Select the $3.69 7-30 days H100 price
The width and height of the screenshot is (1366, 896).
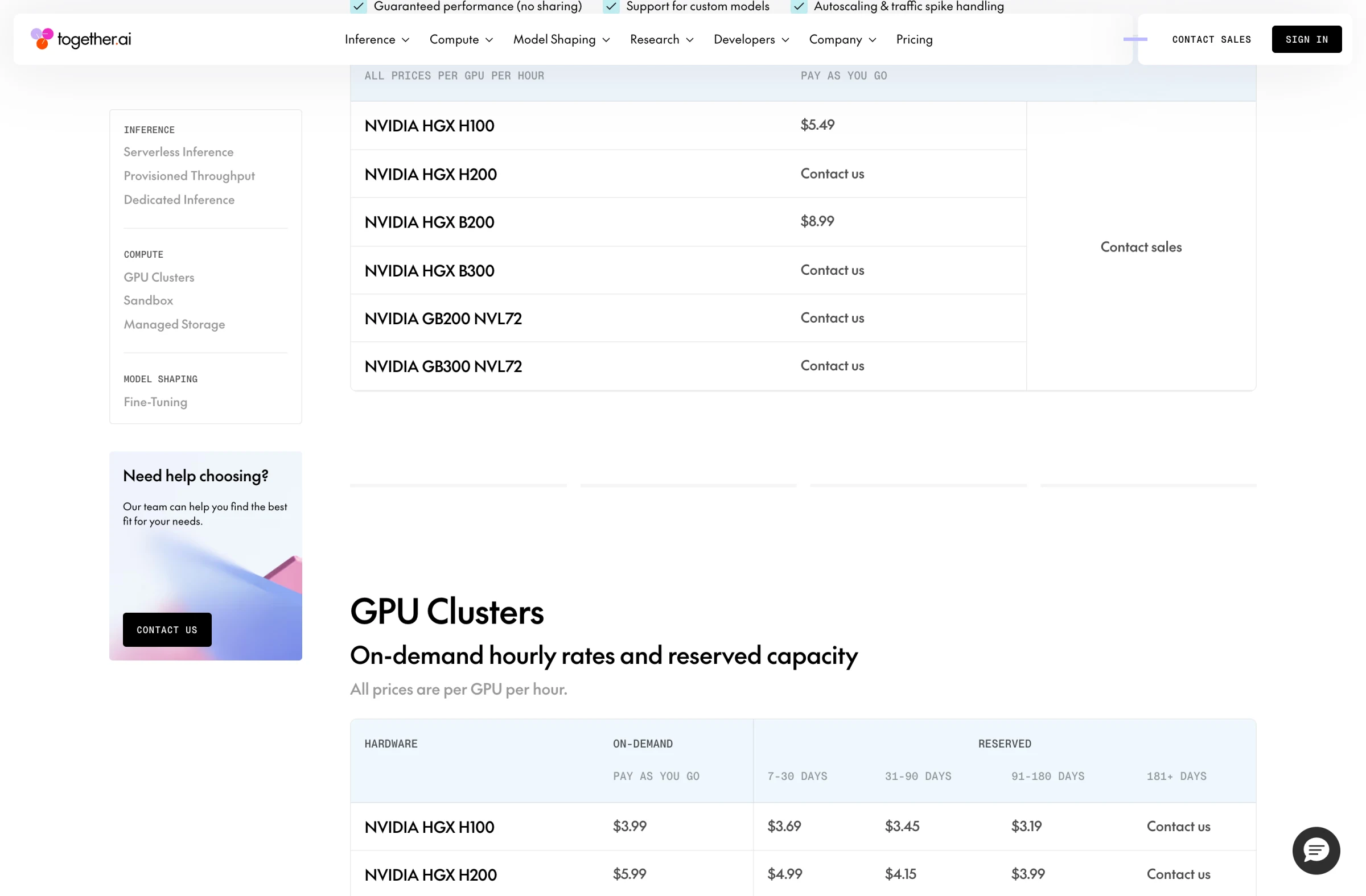(784, 827)
